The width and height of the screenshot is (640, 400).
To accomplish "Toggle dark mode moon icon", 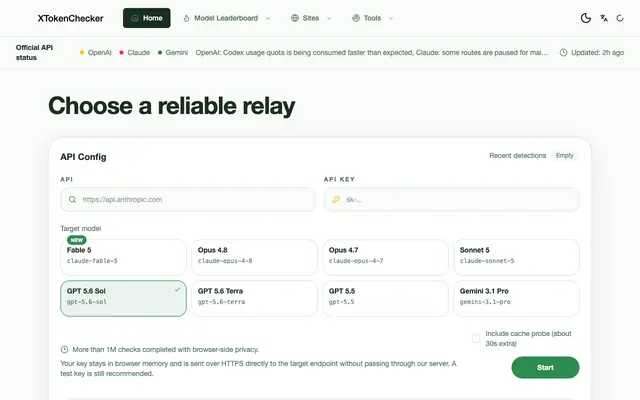I will coord(585,18).
